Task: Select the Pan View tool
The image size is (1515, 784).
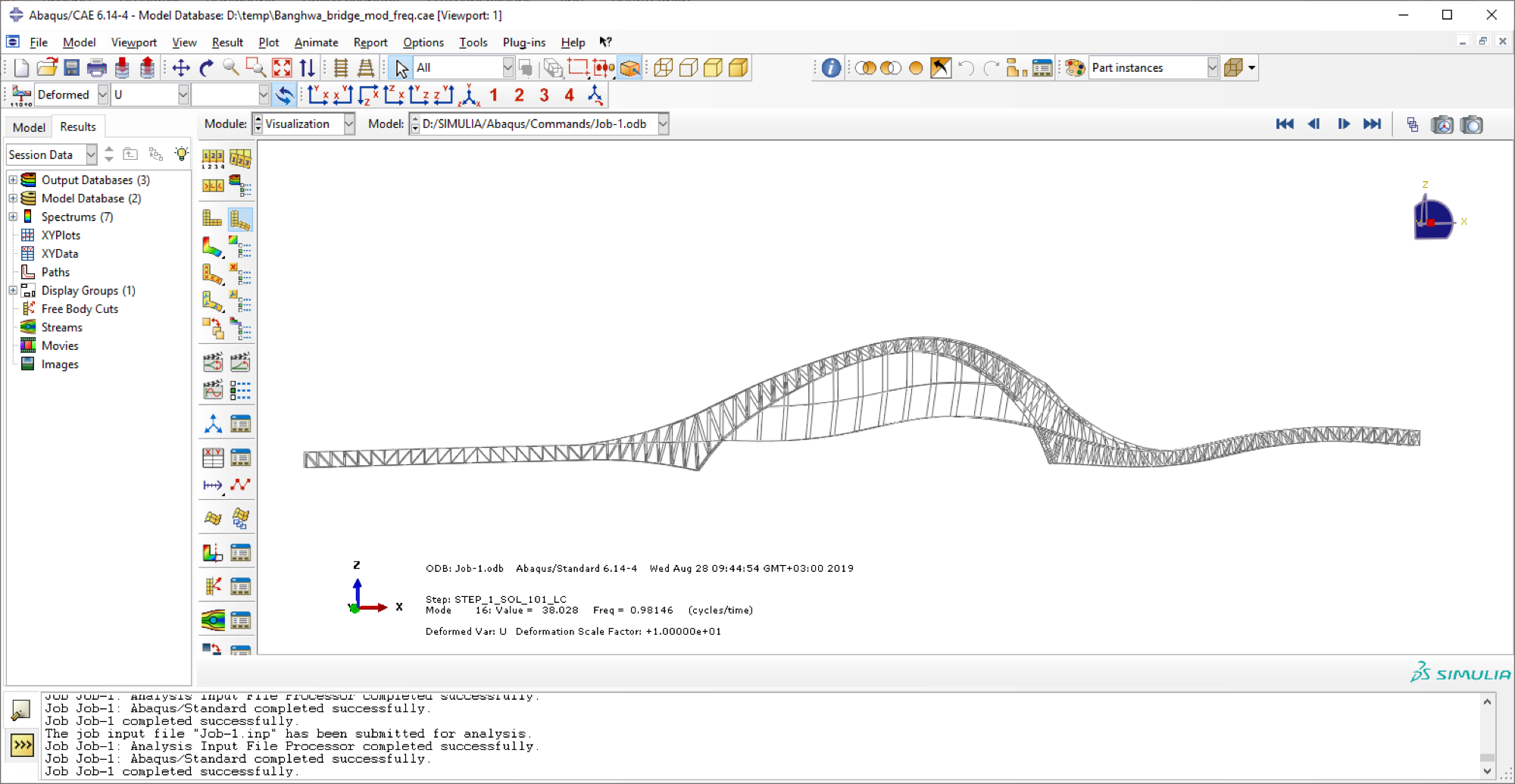Action: 181,68
